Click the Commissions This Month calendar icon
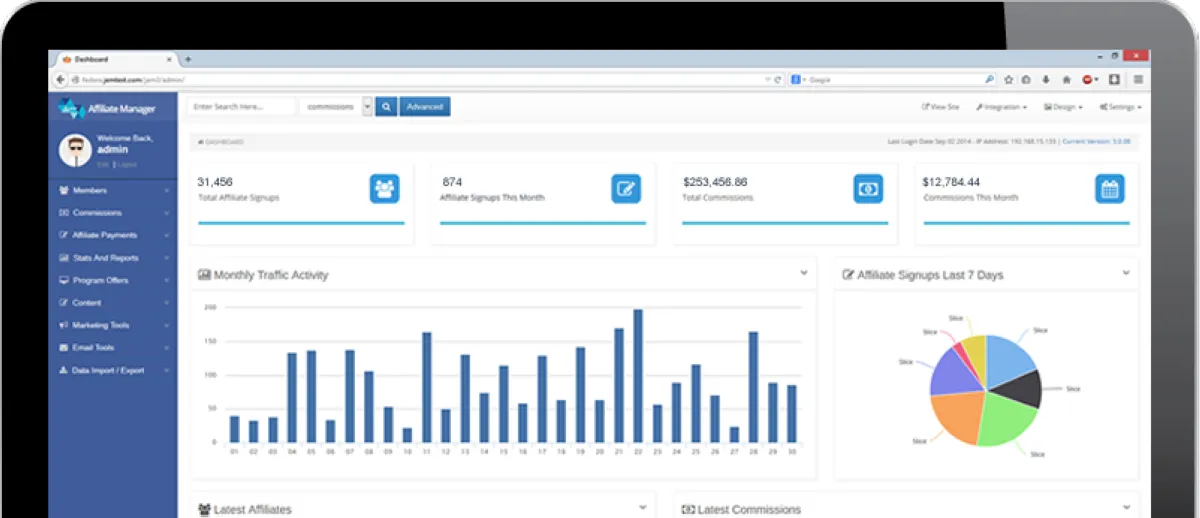The image size is (1200, 518). click(x=1109, y=188)
